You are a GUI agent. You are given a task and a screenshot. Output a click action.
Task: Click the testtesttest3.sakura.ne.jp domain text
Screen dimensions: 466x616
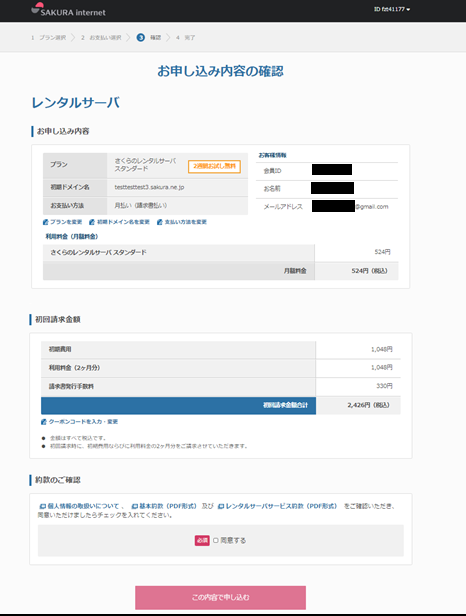click(149, 187)
